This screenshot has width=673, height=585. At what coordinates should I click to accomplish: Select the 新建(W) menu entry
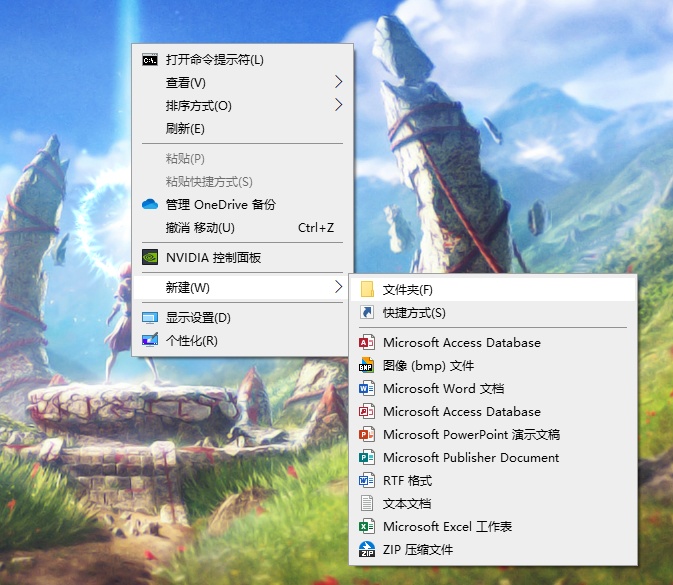click(243, 288)
